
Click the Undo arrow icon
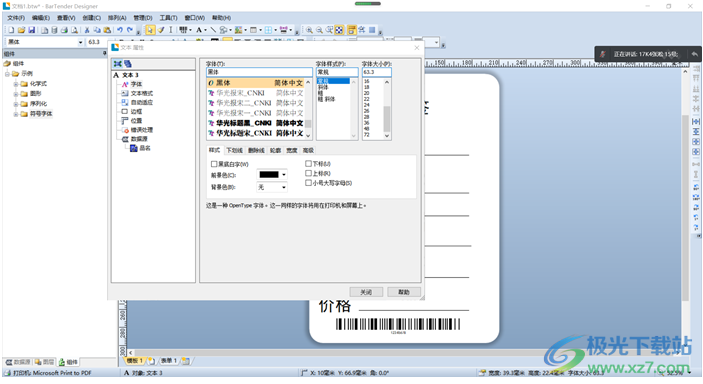[120, 30]
